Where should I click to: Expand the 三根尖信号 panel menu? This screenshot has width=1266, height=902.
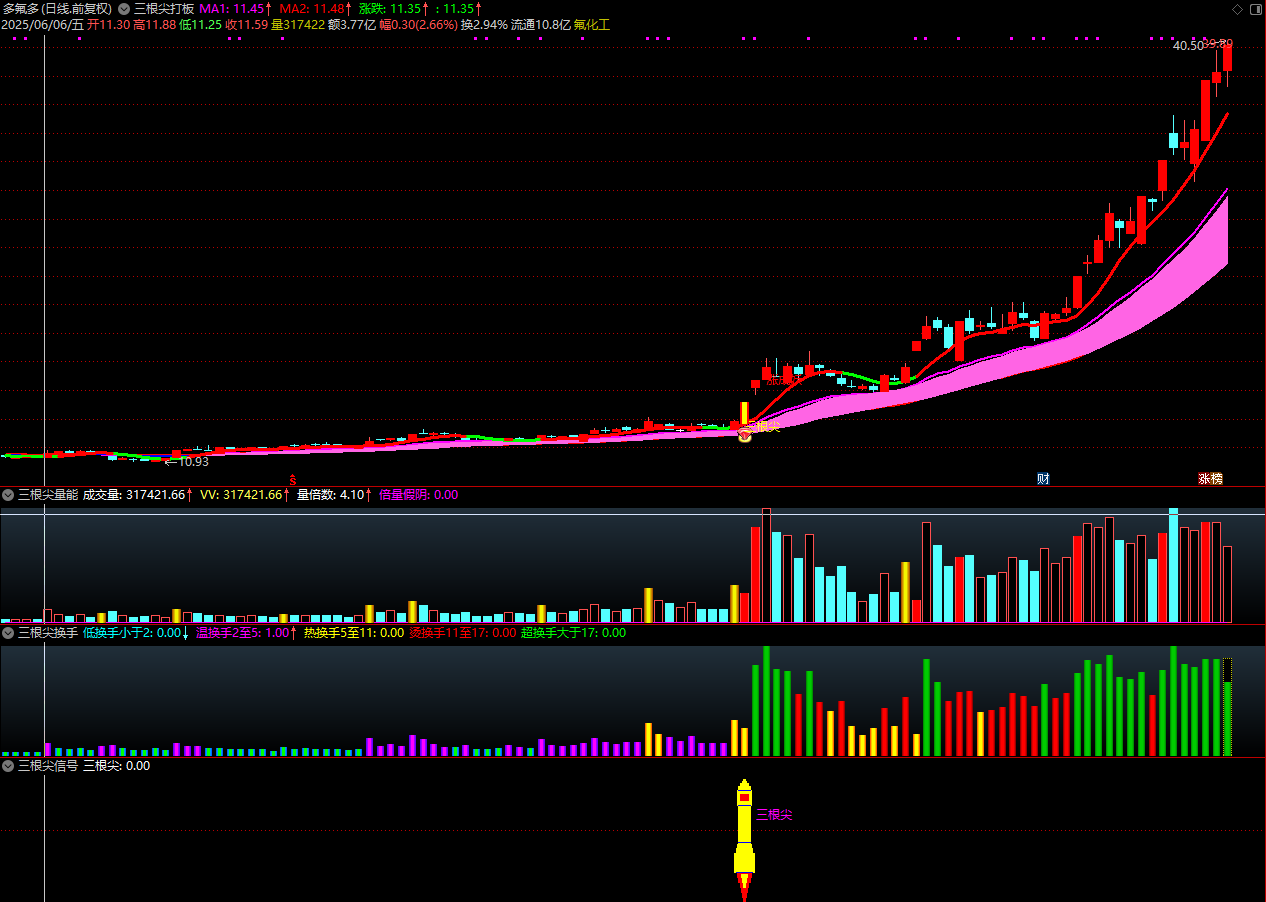[8, 766]
